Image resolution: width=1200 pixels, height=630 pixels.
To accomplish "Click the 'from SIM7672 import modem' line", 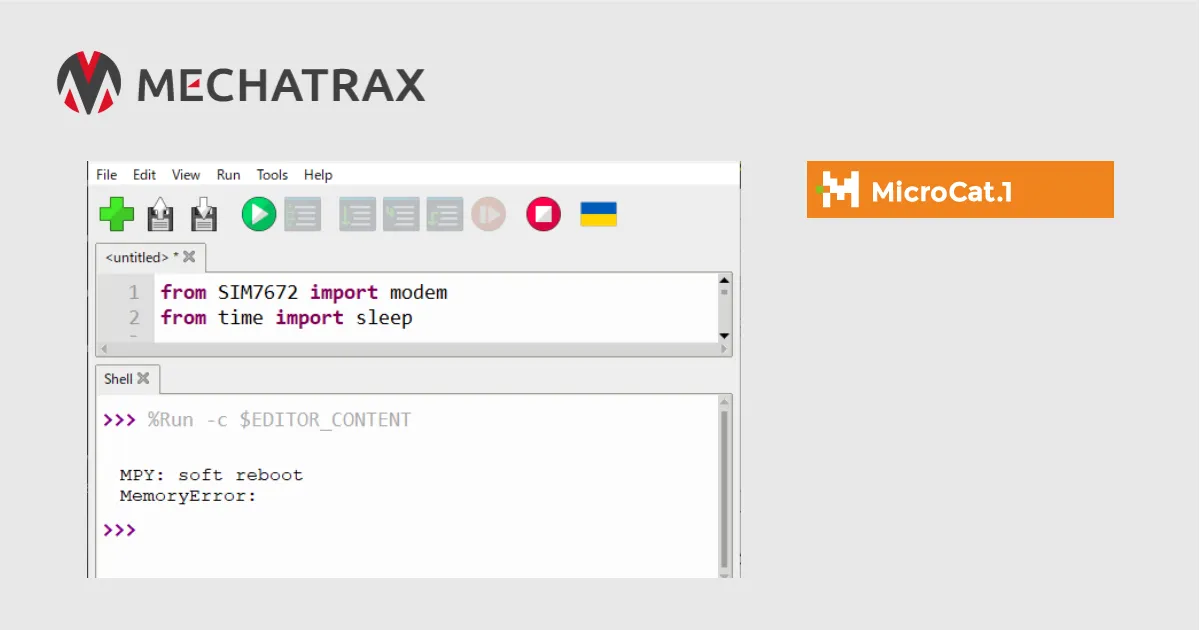I will click(x=304, y=292).
